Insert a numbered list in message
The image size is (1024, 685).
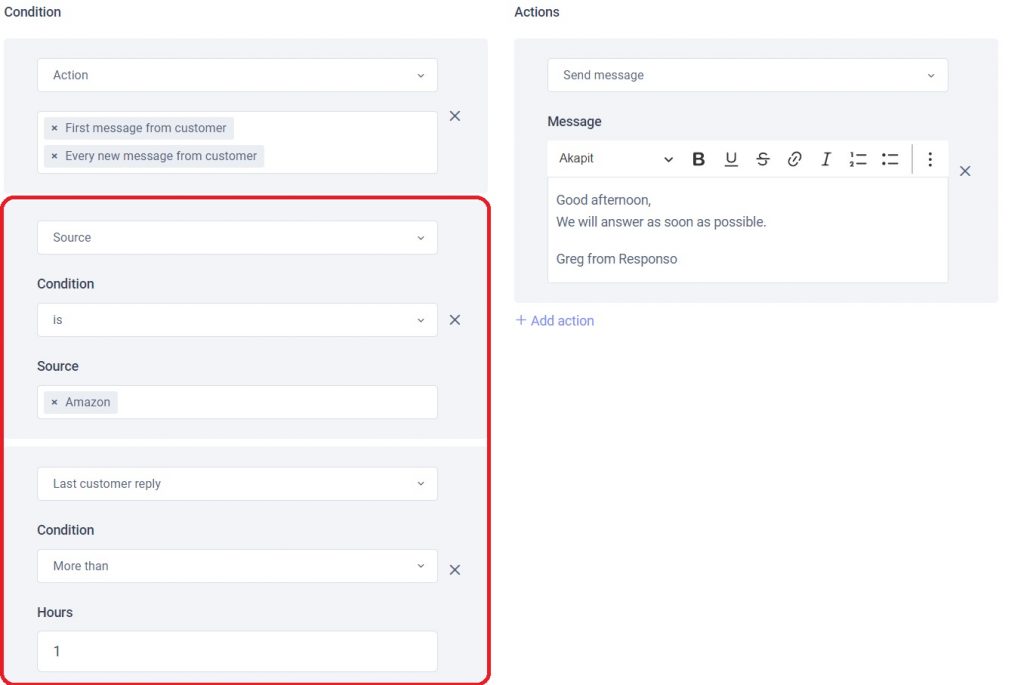pyautogui.click(x=858, y=159)
